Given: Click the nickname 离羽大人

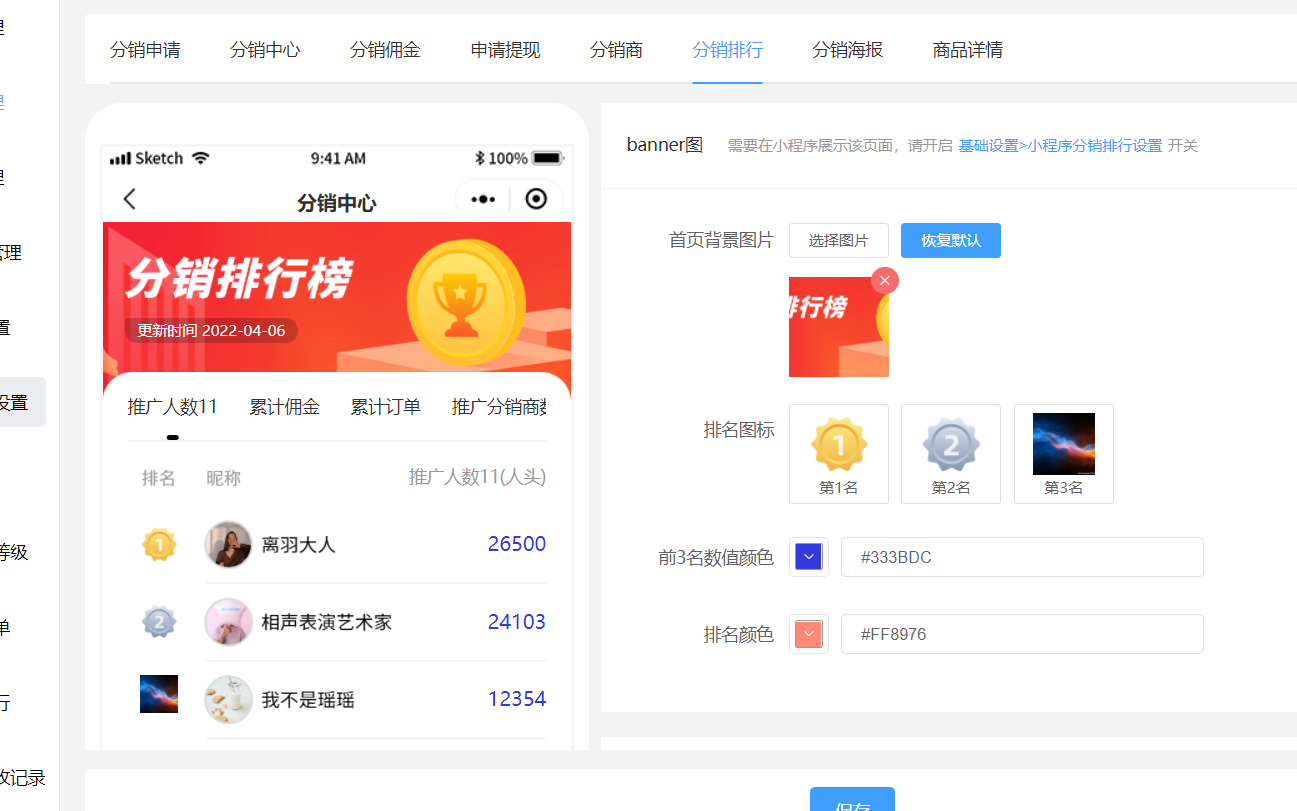Looking at the screenshot, I should (298, 545).
